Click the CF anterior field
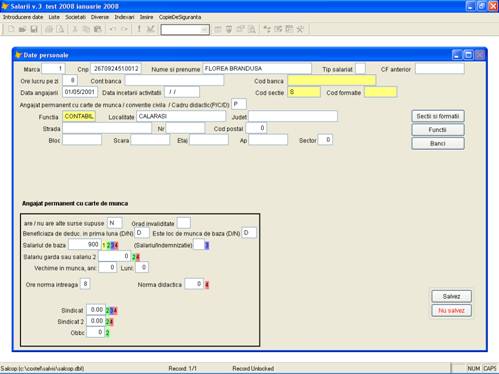Image resolution: width=499 pixels, height=374 pixels. click(x=440, y=69)
